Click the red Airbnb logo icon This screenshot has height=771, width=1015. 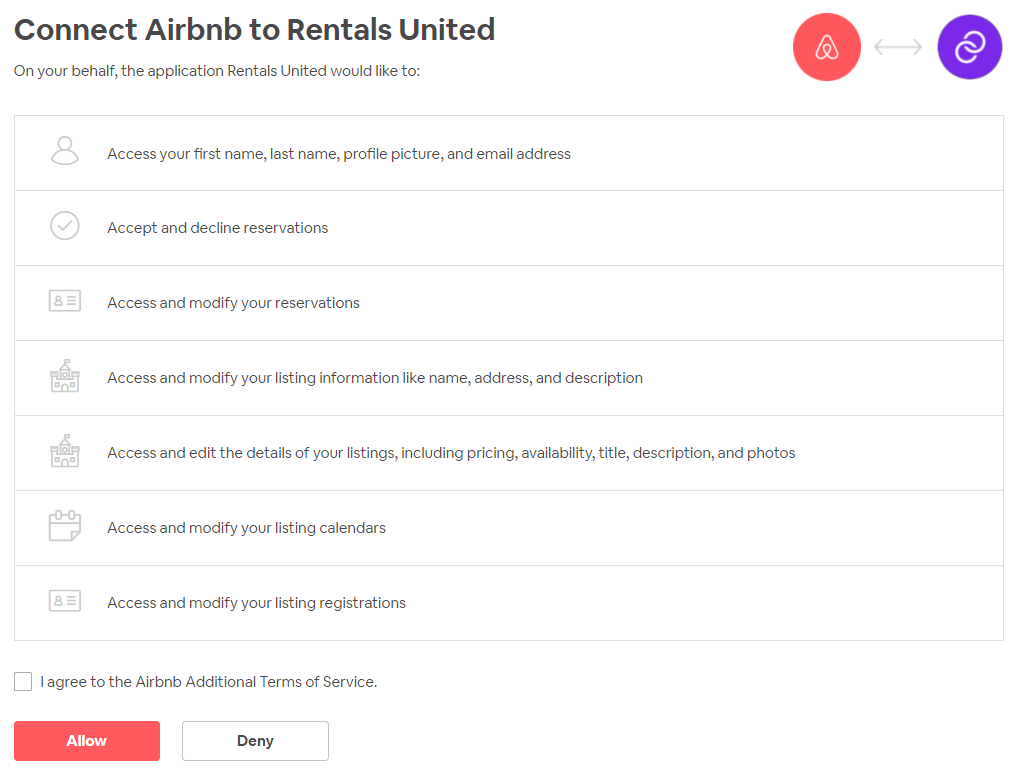click(826, 47)
